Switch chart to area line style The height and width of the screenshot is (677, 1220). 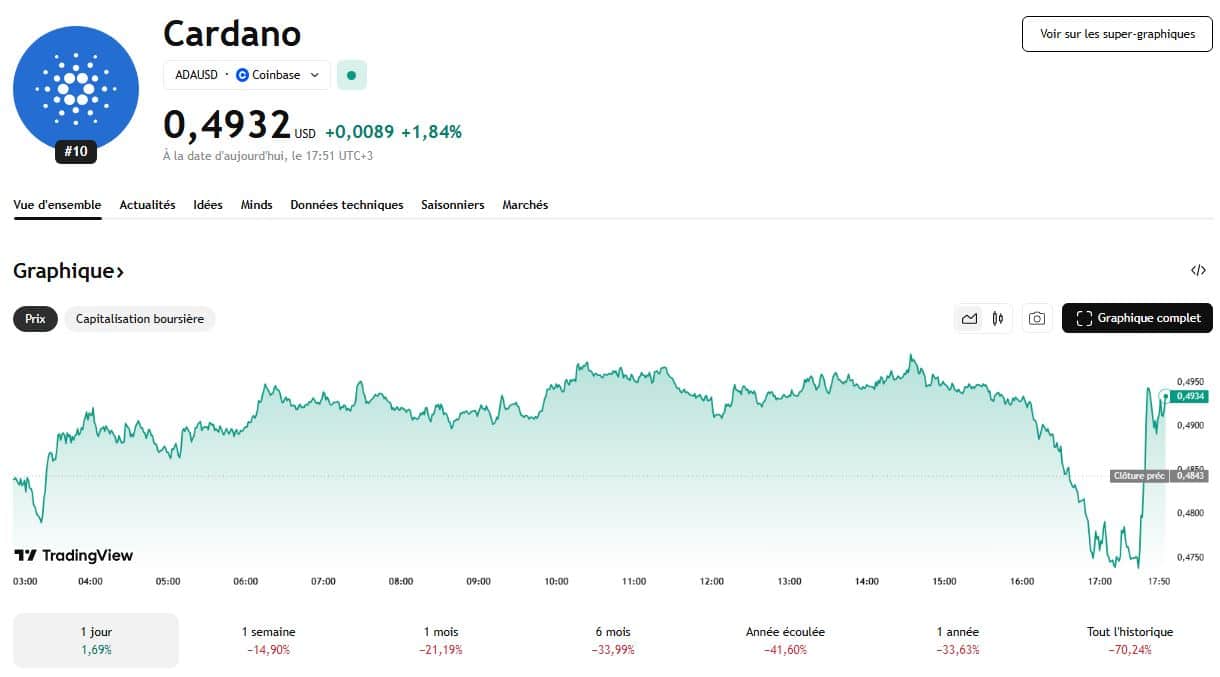pyautogui.click(x=969, y=319)
